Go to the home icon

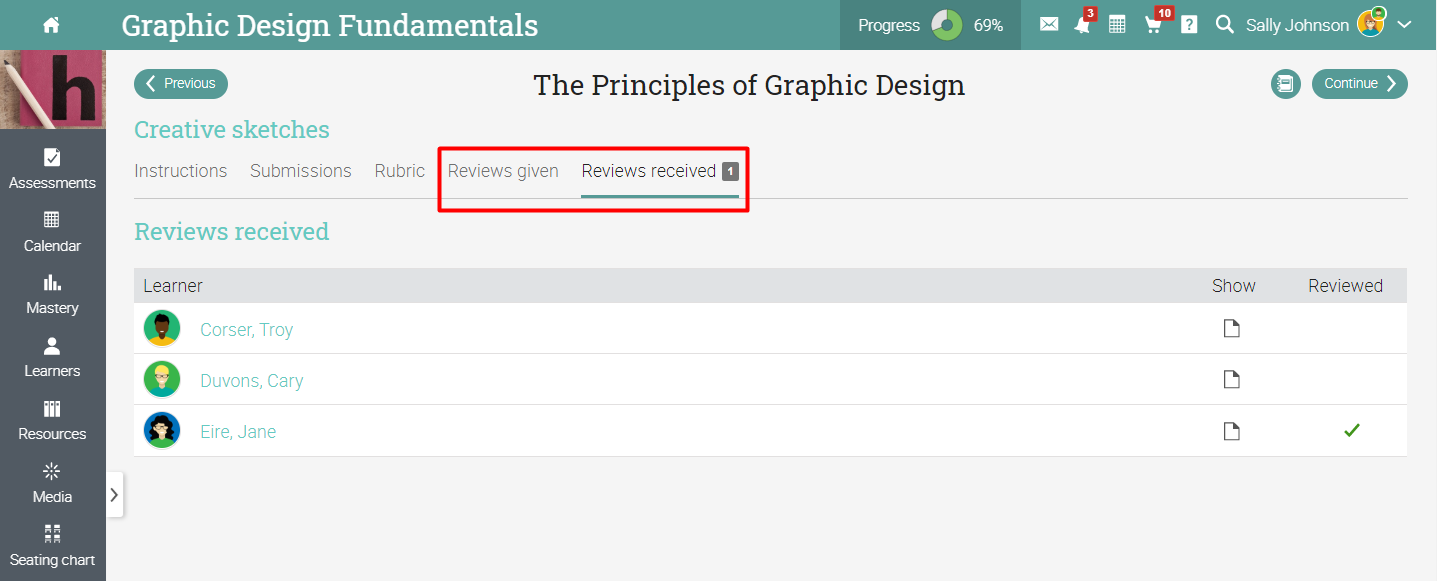click(52, 25)
